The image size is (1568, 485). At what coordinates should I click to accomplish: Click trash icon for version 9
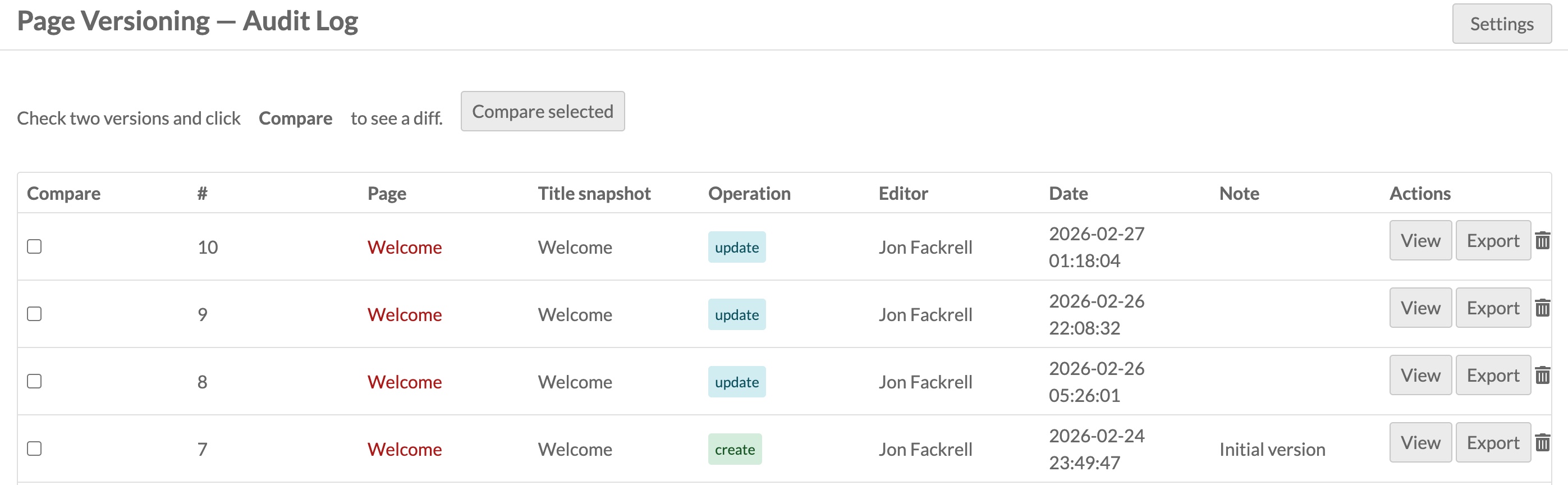pyautogui.click(x=1542, y=308)
